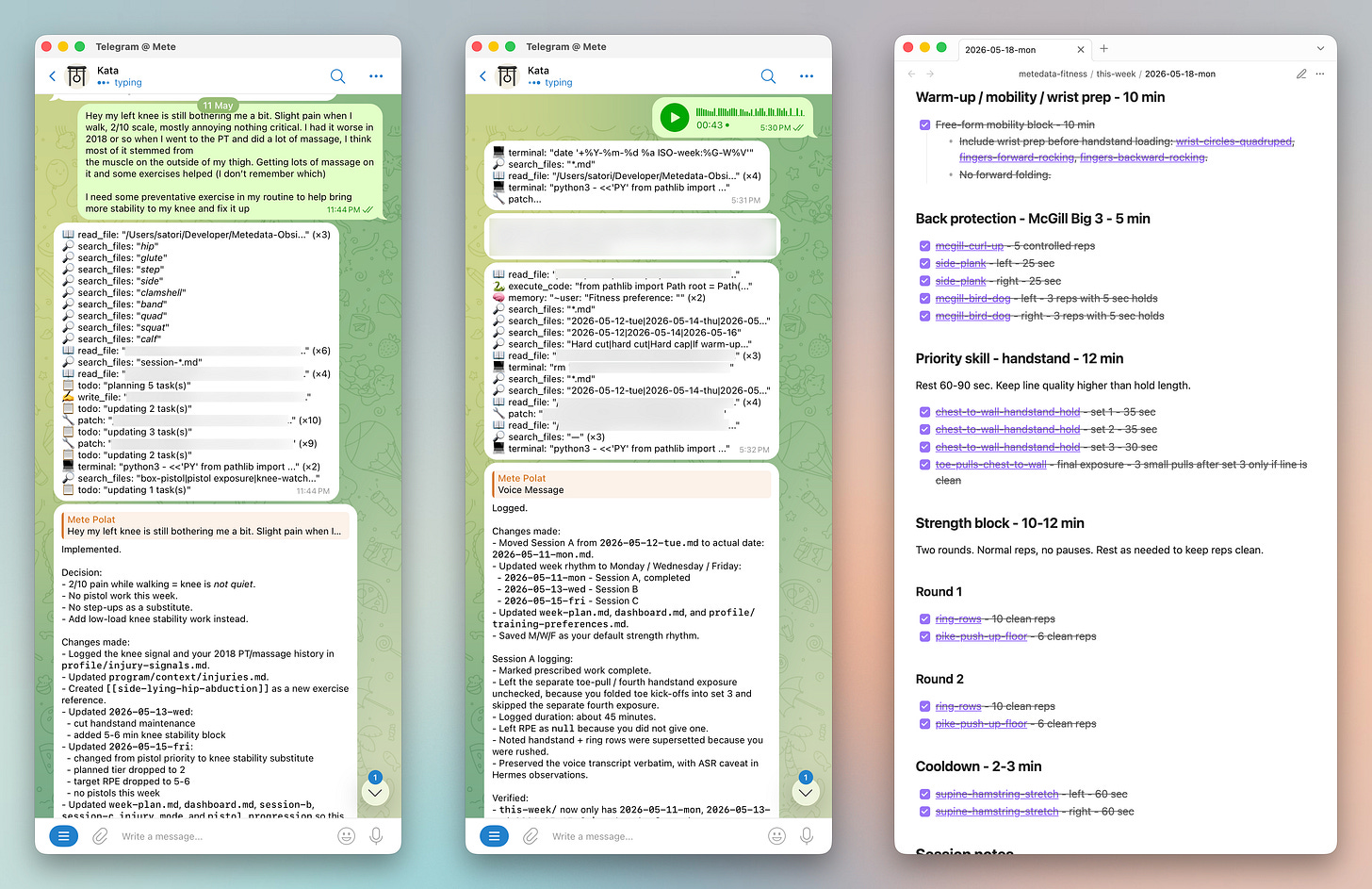Screen dimensions: 1372x889
Task: Go back from Kata chat in left window
Action: [53, 76]
